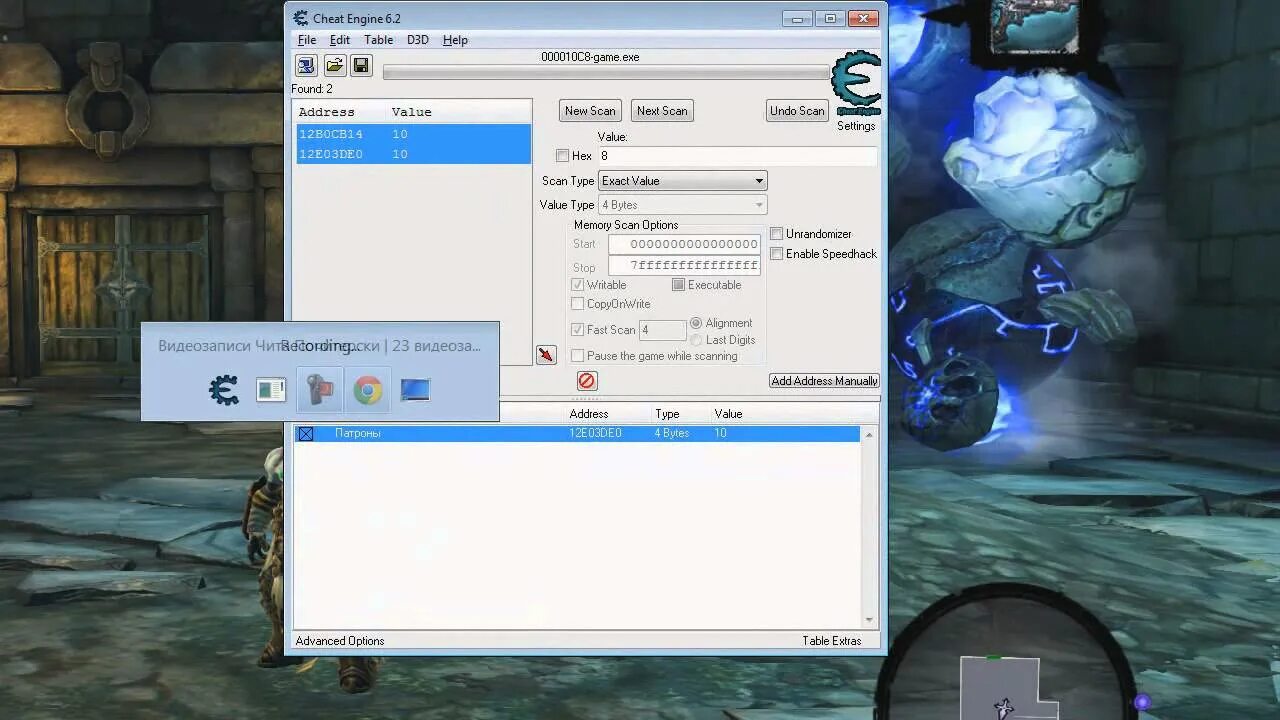This screenshot has width=1280, height=720.
Task: Toggle the freeze box for Патроны entry
Action: coord(306,434)
